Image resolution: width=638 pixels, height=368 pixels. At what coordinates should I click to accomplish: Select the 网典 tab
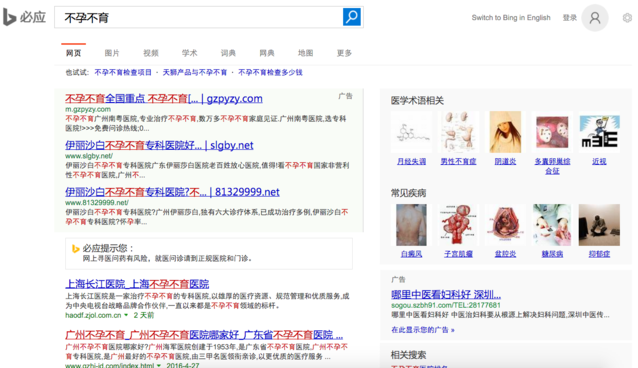[x=267, y=53]
